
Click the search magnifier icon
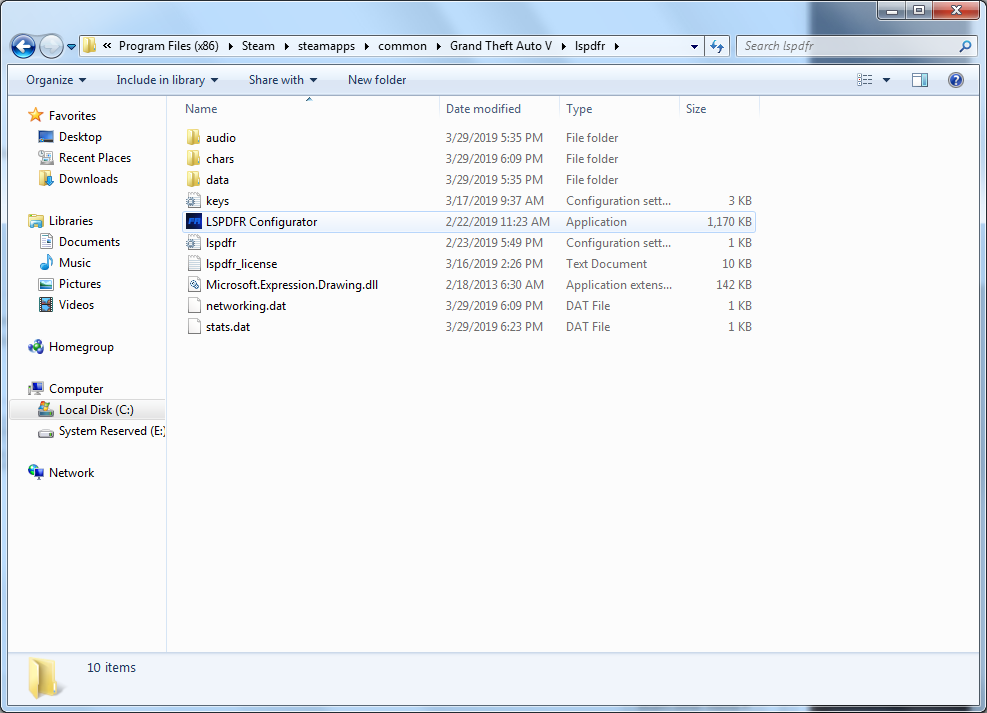click(965, 46)
